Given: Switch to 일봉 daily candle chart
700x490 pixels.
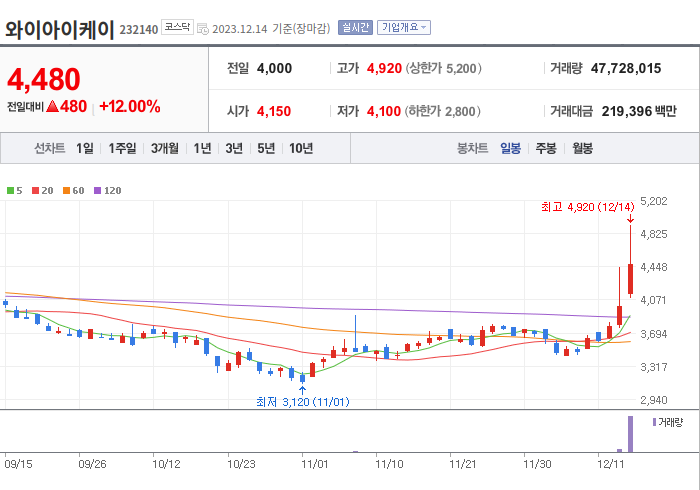Looking at the screenshot, I should click(x=510, y=148).
